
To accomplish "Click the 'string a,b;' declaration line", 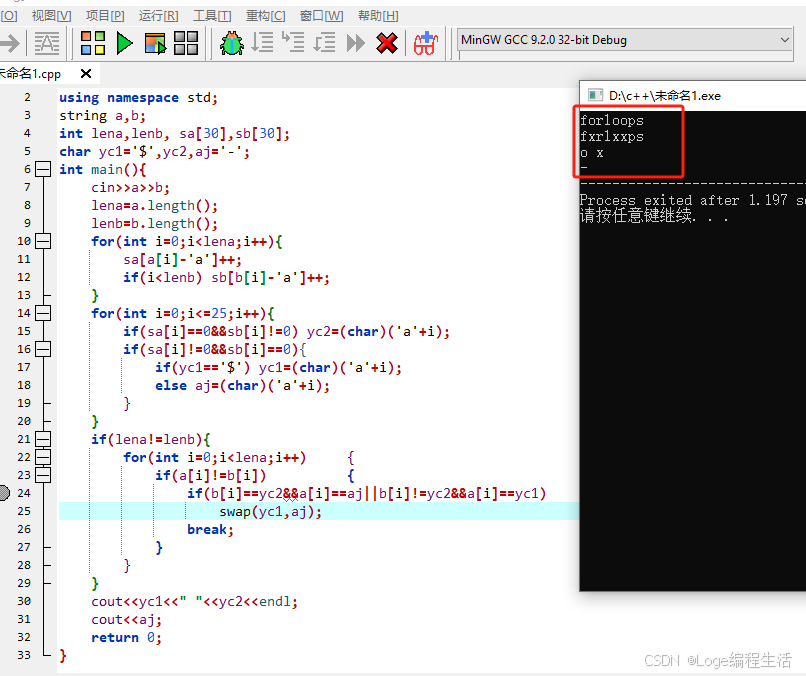I will [102, 116].
